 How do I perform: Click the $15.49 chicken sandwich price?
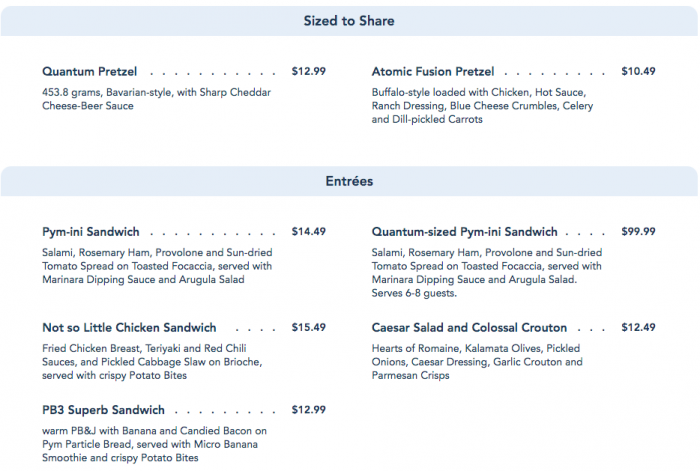point(308,328)
